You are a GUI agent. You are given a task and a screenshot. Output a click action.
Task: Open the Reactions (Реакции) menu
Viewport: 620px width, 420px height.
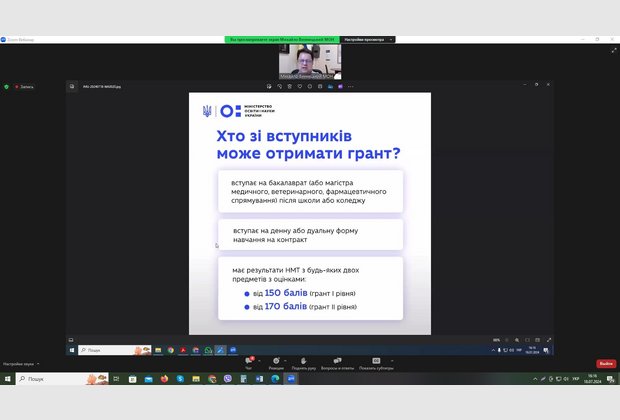pos(275,364)
